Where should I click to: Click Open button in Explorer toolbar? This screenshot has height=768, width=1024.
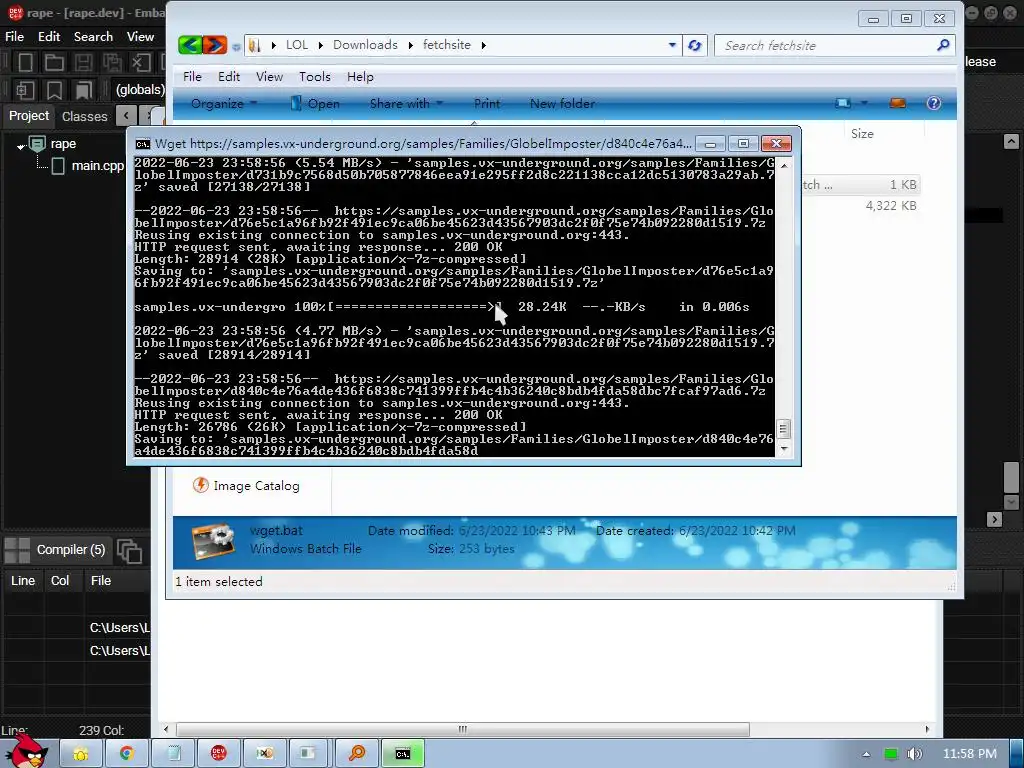point(315,103)
